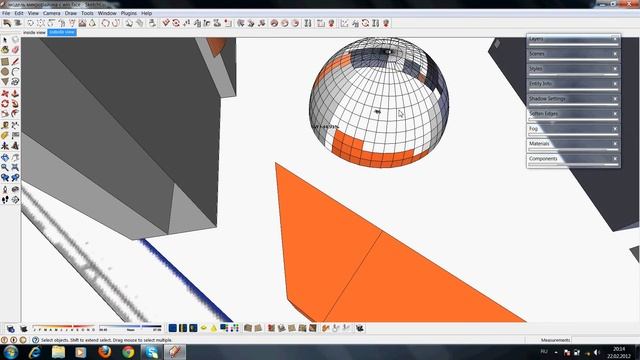Expand the Styles panel
The height and width of the screenshot is (360, 640).
[x=573, y=69]
